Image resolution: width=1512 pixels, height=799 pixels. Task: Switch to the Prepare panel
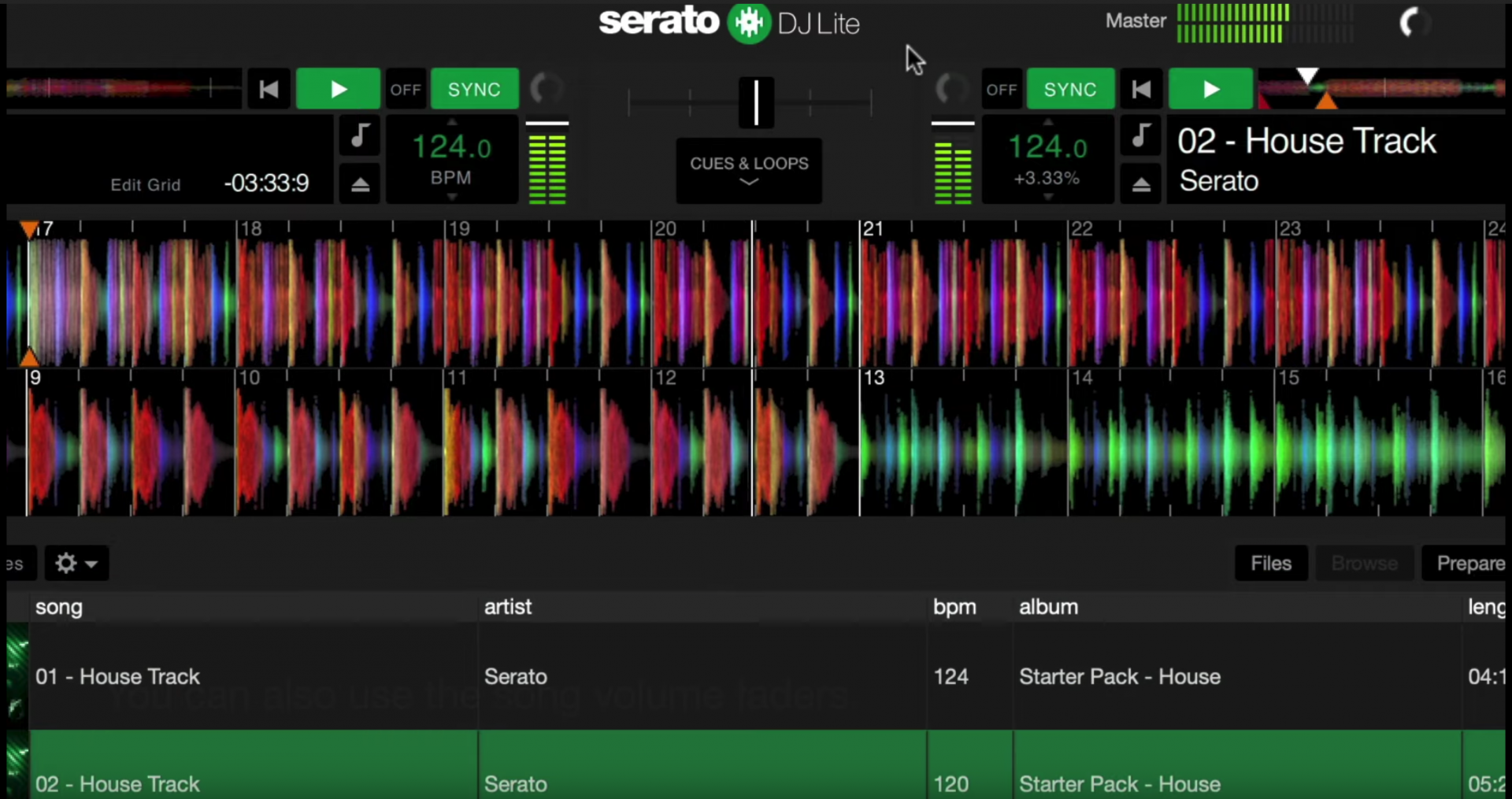1469,564
